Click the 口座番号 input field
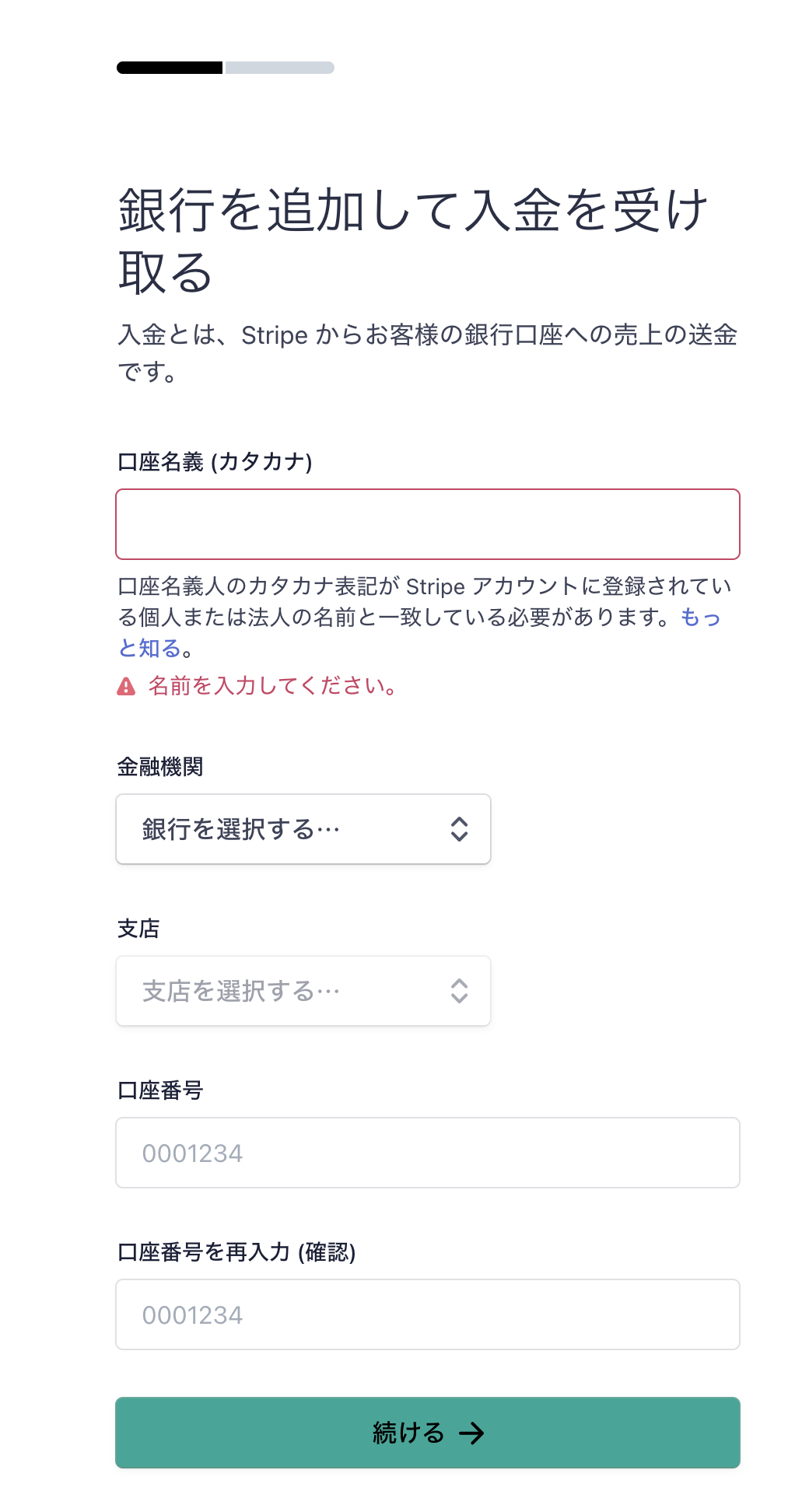Screen dimensions: 795x1512 click(x=428, y=1153)
